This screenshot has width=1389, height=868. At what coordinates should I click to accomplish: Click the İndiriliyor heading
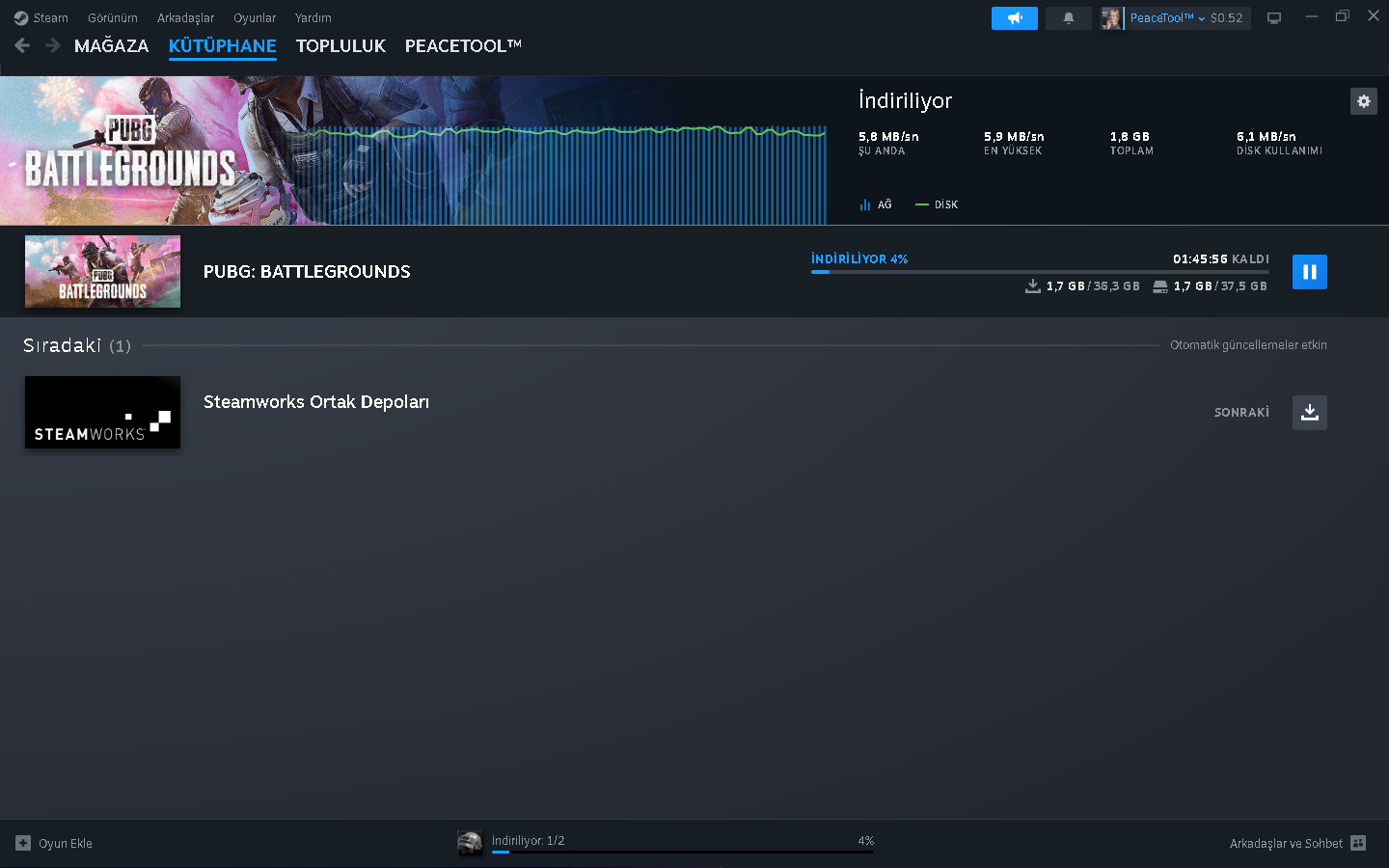coord(905,100)
